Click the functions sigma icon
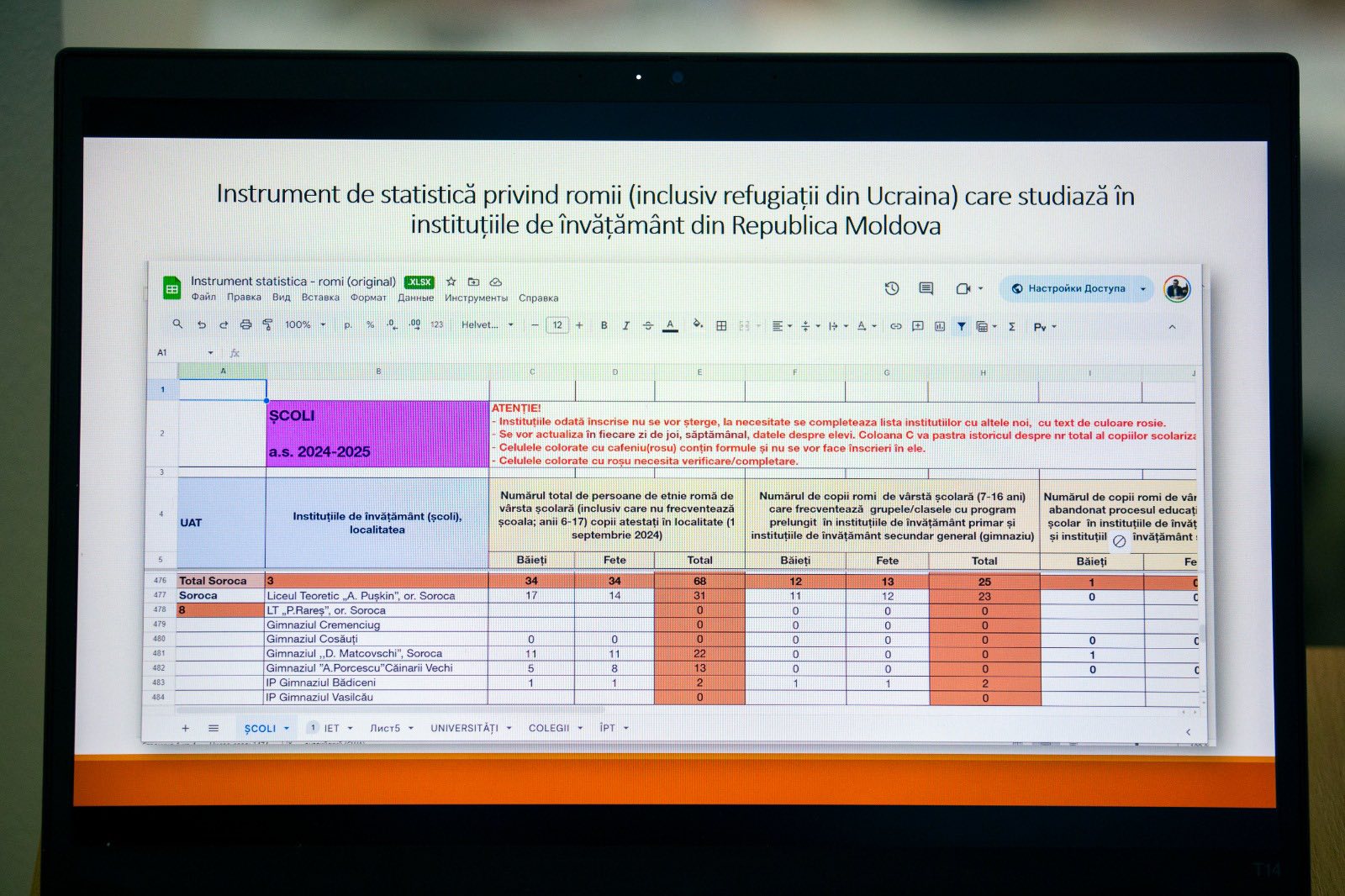Image resolution: width=1345 pixels, height=896 pixels. click(1012, 326)
